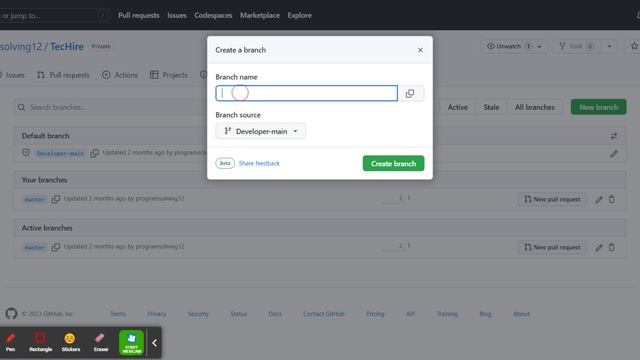Click the pencil icon for Developer-main branch
Screen dimensions: 640x360
[614, 154]
